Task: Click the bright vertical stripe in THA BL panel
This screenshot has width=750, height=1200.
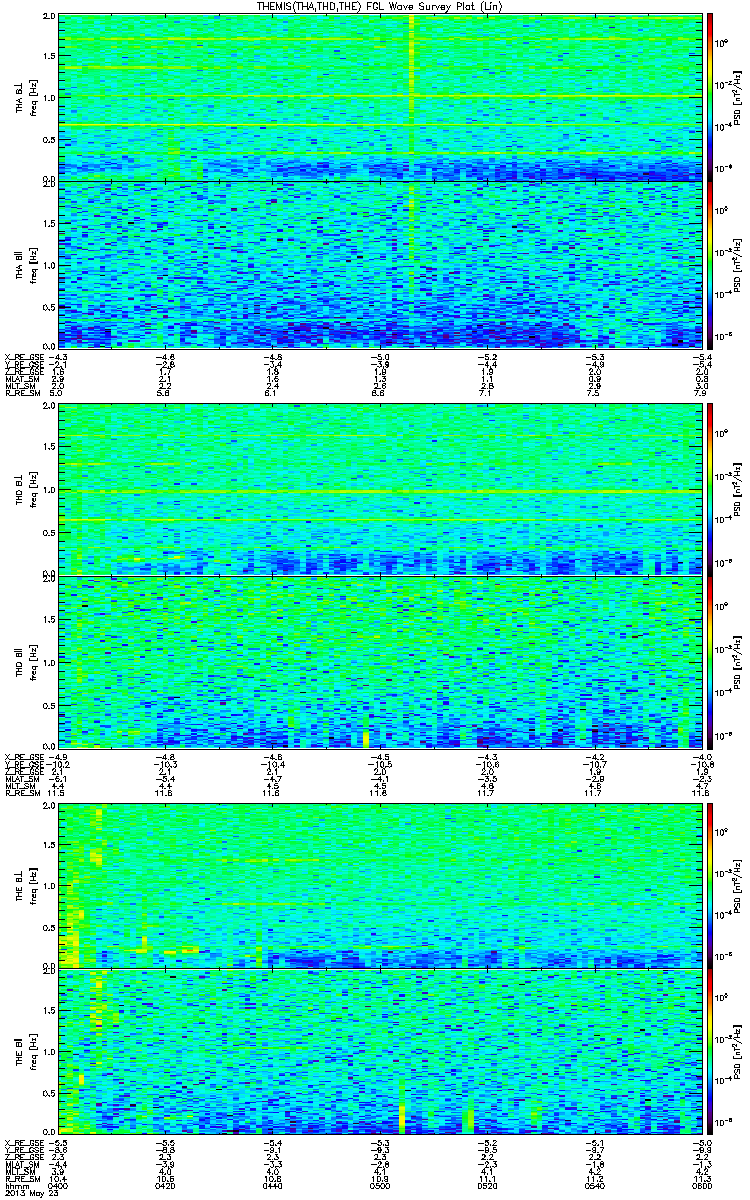Action: 411,97
